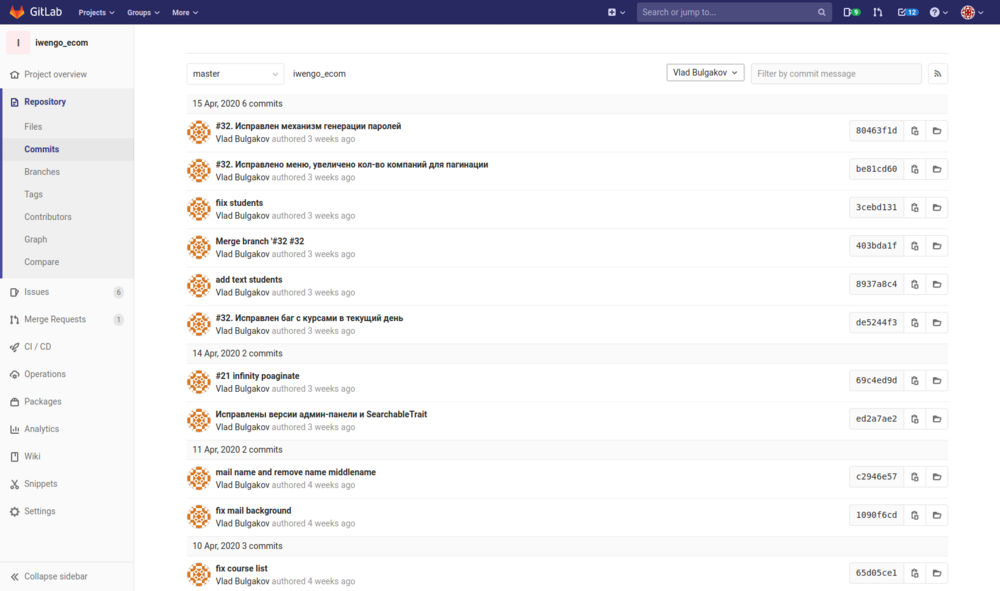Open the help menu dropdown
The width and height of the screenshot is (1000, 591).
pos(939,12)
